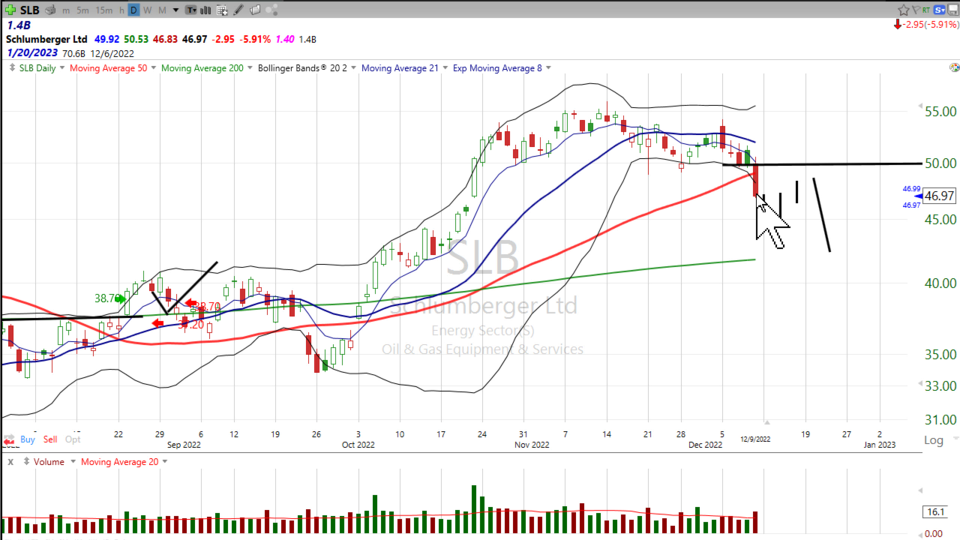
Task: Open the drawing tools pencil icon
Action: [x=238, y=10]
